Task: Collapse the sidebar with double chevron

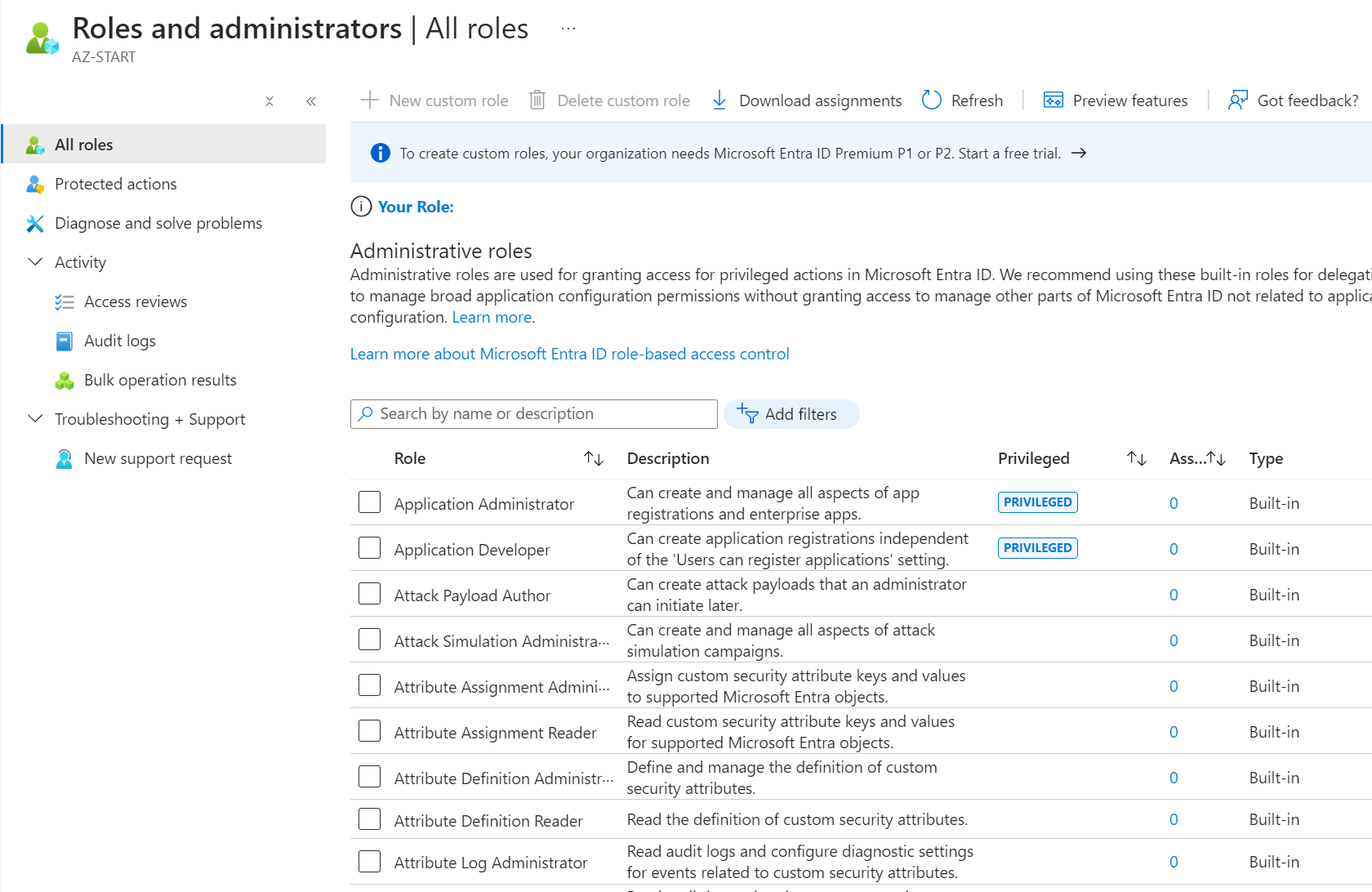Action: coord(311,101)
